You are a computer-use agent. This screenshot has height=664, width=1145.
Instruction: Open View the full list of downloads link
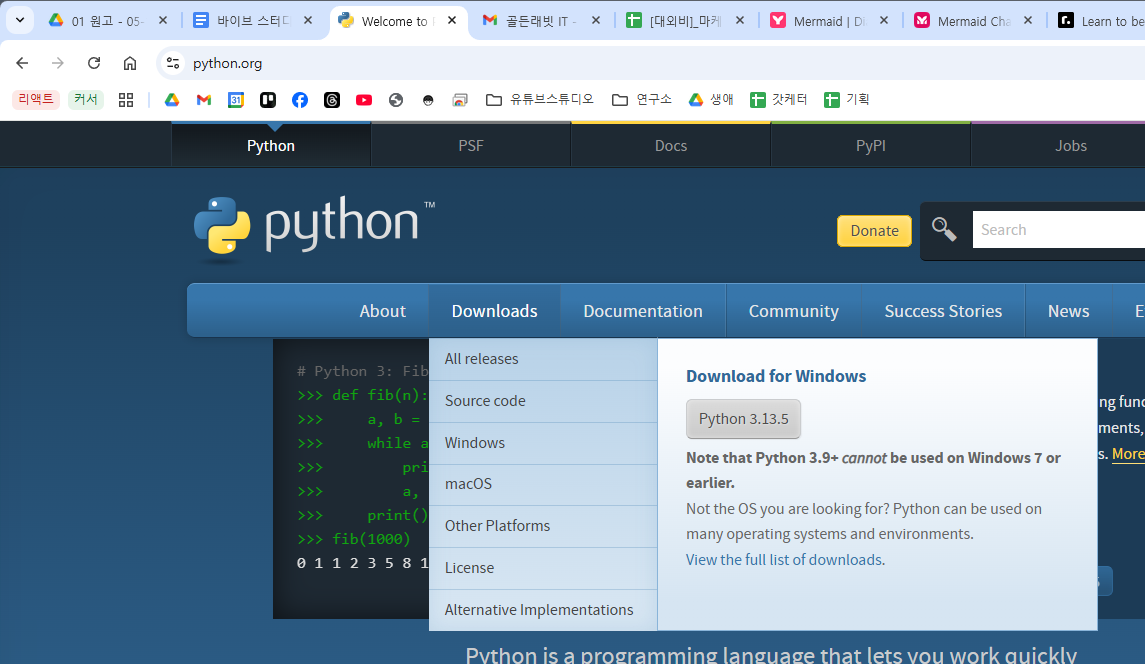point(785,560)
